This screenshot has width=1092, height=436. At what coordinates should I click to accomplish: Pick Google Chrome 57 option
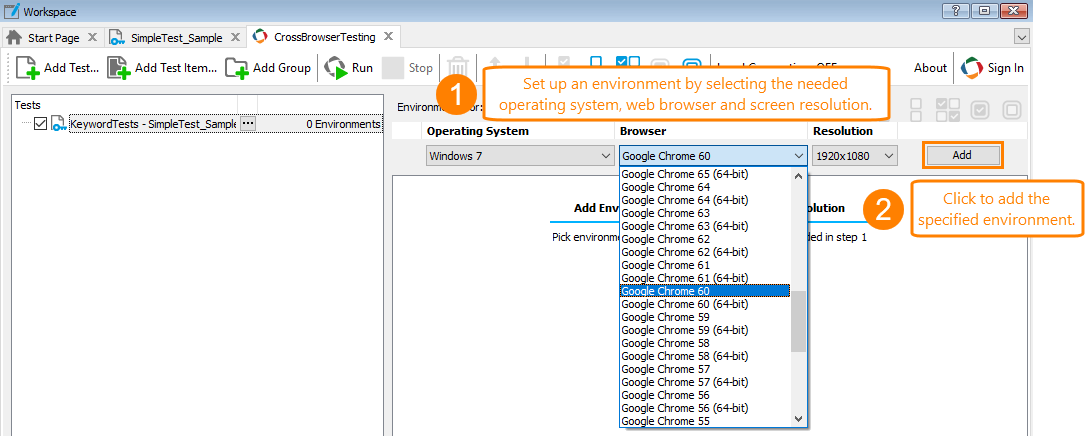click(705, 369)
